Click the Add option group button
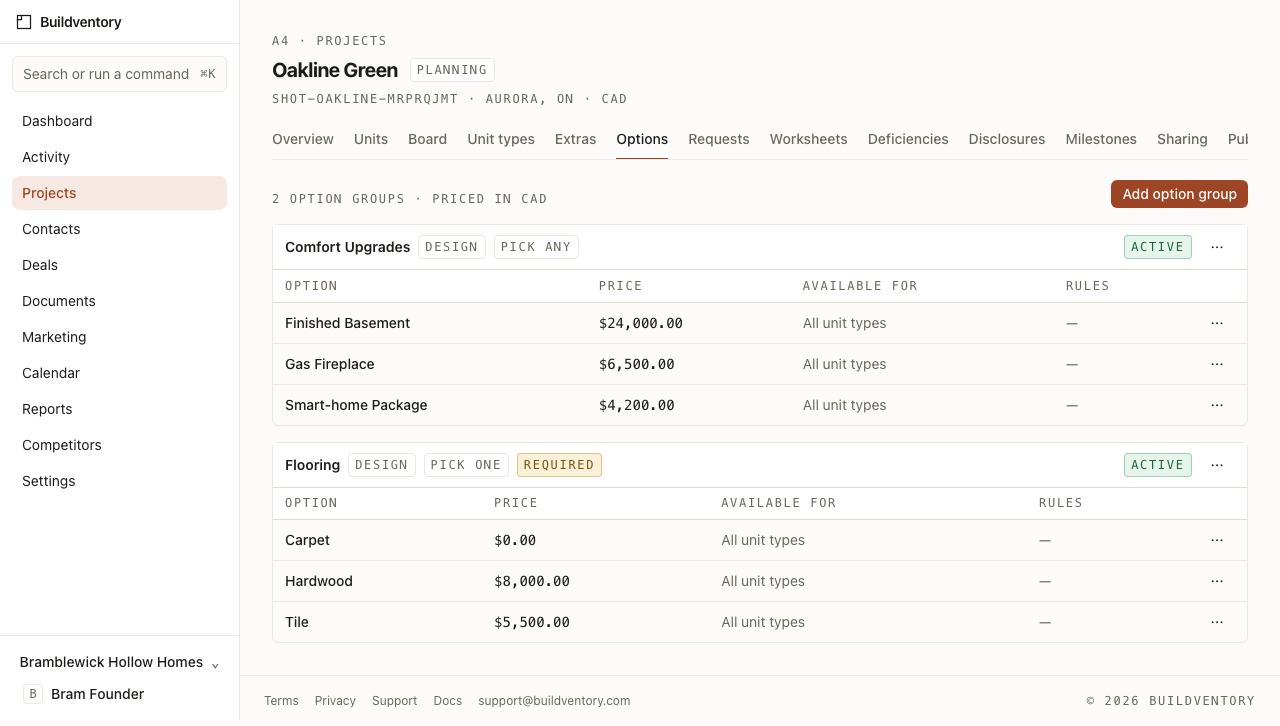This screenshot has height=726, width=1280. coord(1179,194)
